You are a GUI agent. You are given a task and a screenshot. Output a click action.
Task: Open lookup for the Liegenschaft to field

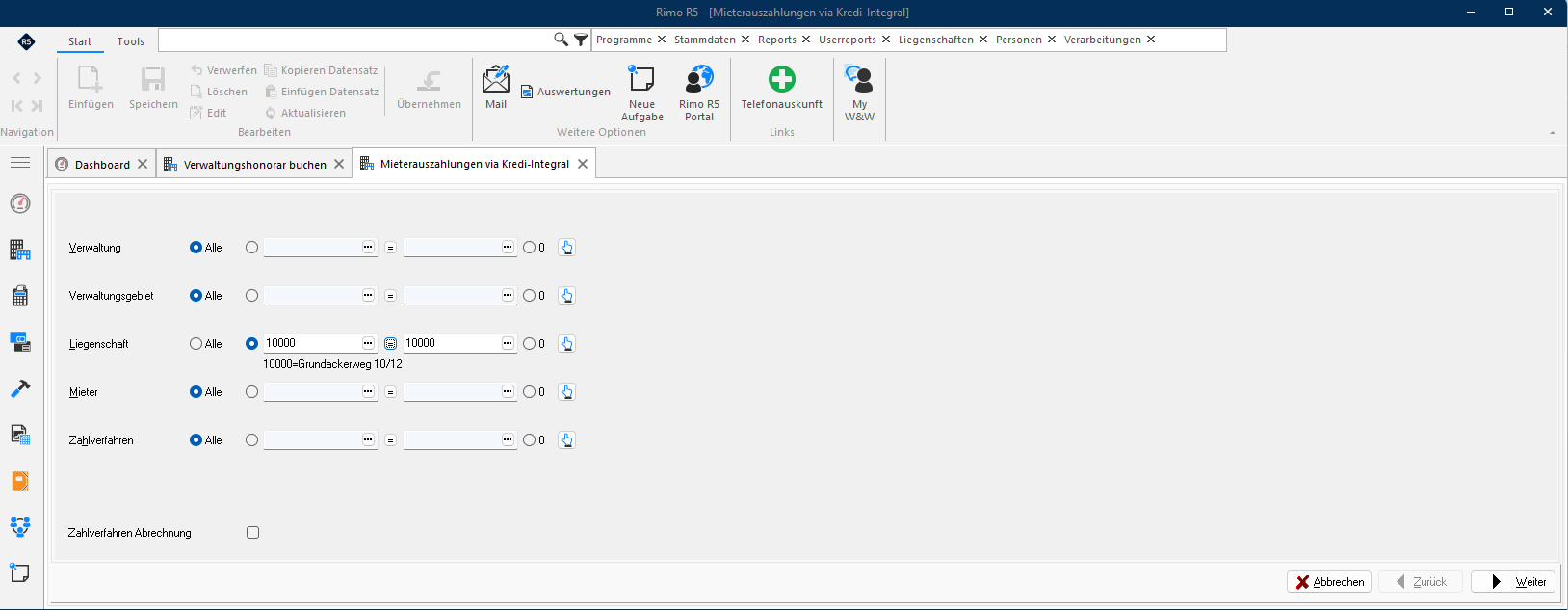(x=508, y=343)
